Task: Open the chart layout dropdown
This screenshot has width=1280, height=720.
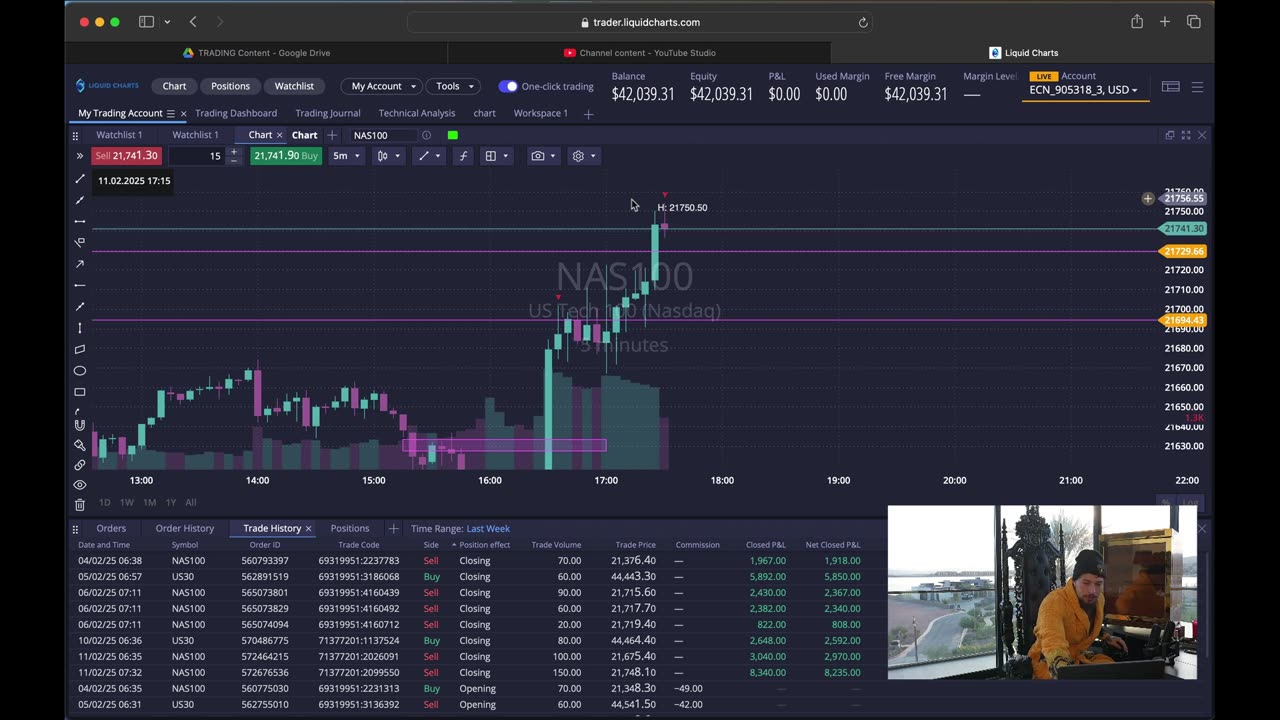Action: (496, 156)
